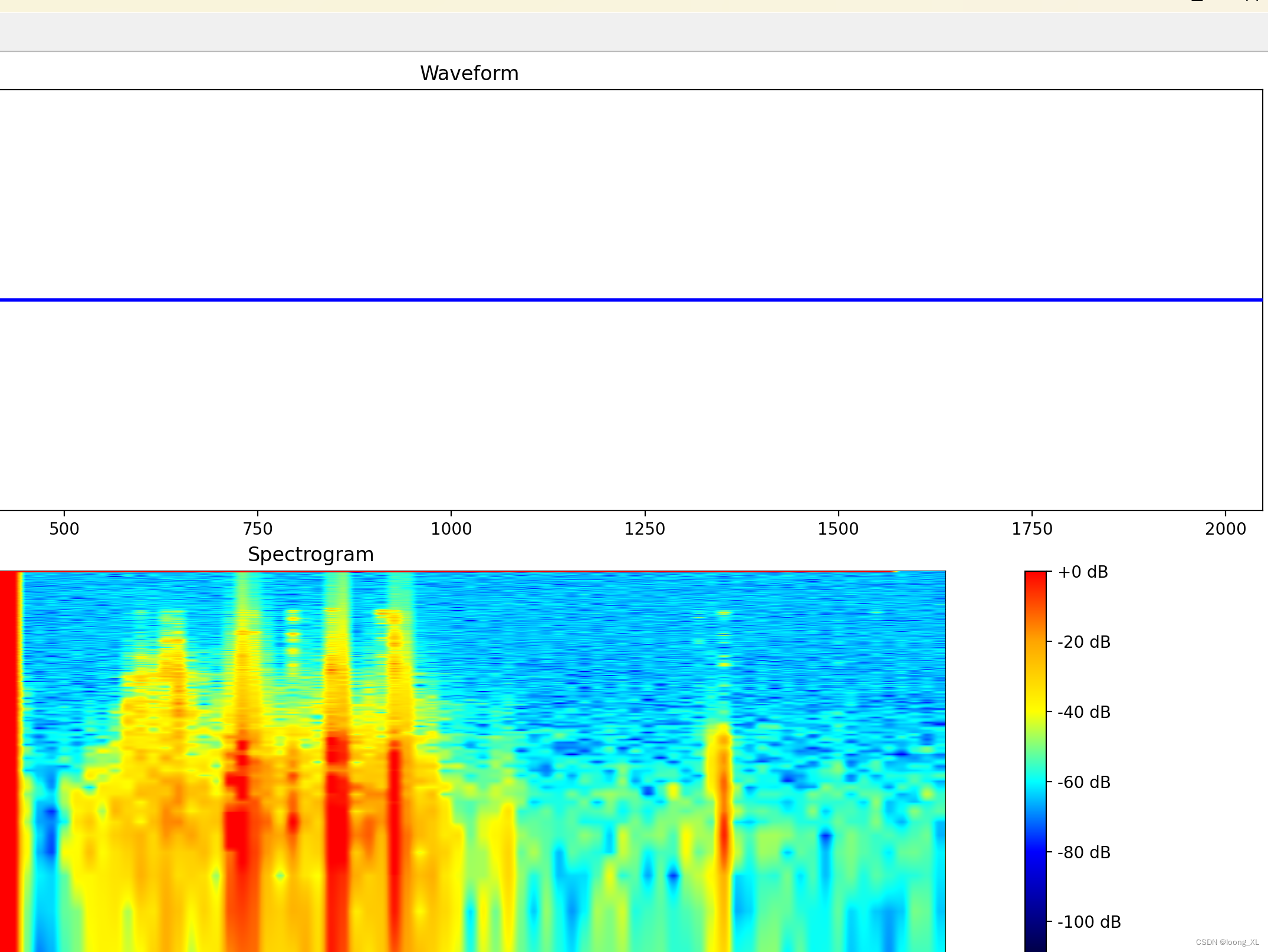Select the 1250 x-axis tick label
The width and height of the screenshot is (1268, 952).
click(x=645, y=529)
